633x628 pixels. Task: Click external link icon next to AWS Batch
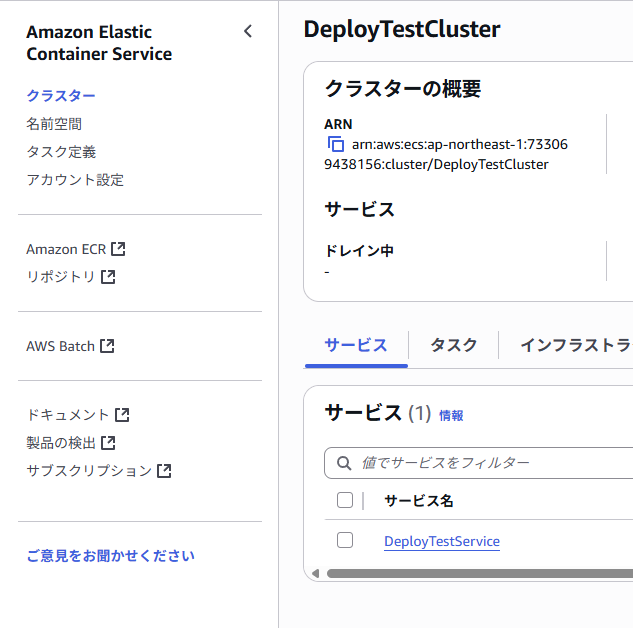pos(107,346)
